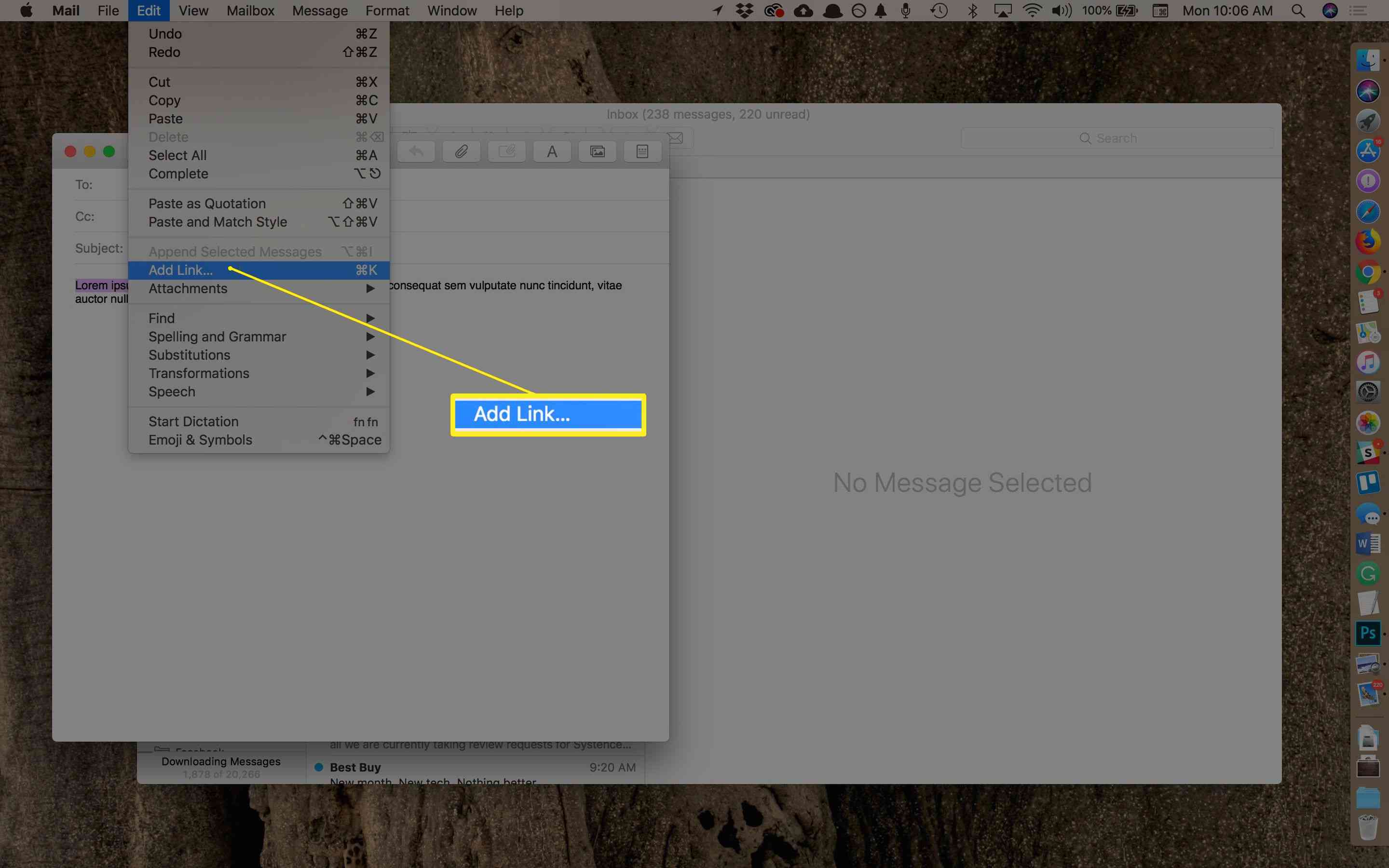Choose Start Dictation menu entry
Viewport: 1389px width, 868px height.
[x=259, y=422]
